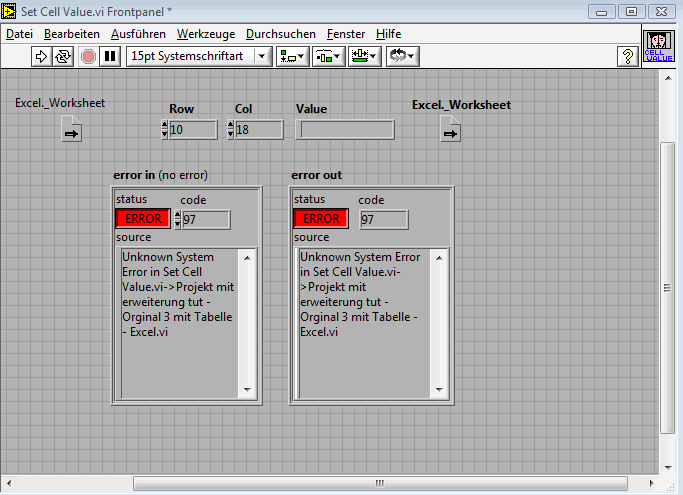Click the error in source text box
683x495 pixels.
click(x=179, y=323)
